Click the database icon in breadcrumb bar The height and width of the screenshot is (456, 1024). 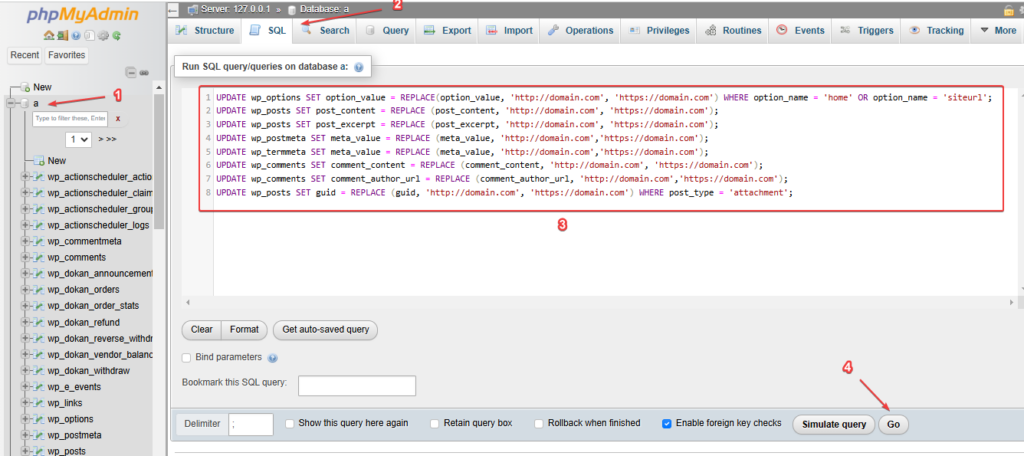click(291, 10)
